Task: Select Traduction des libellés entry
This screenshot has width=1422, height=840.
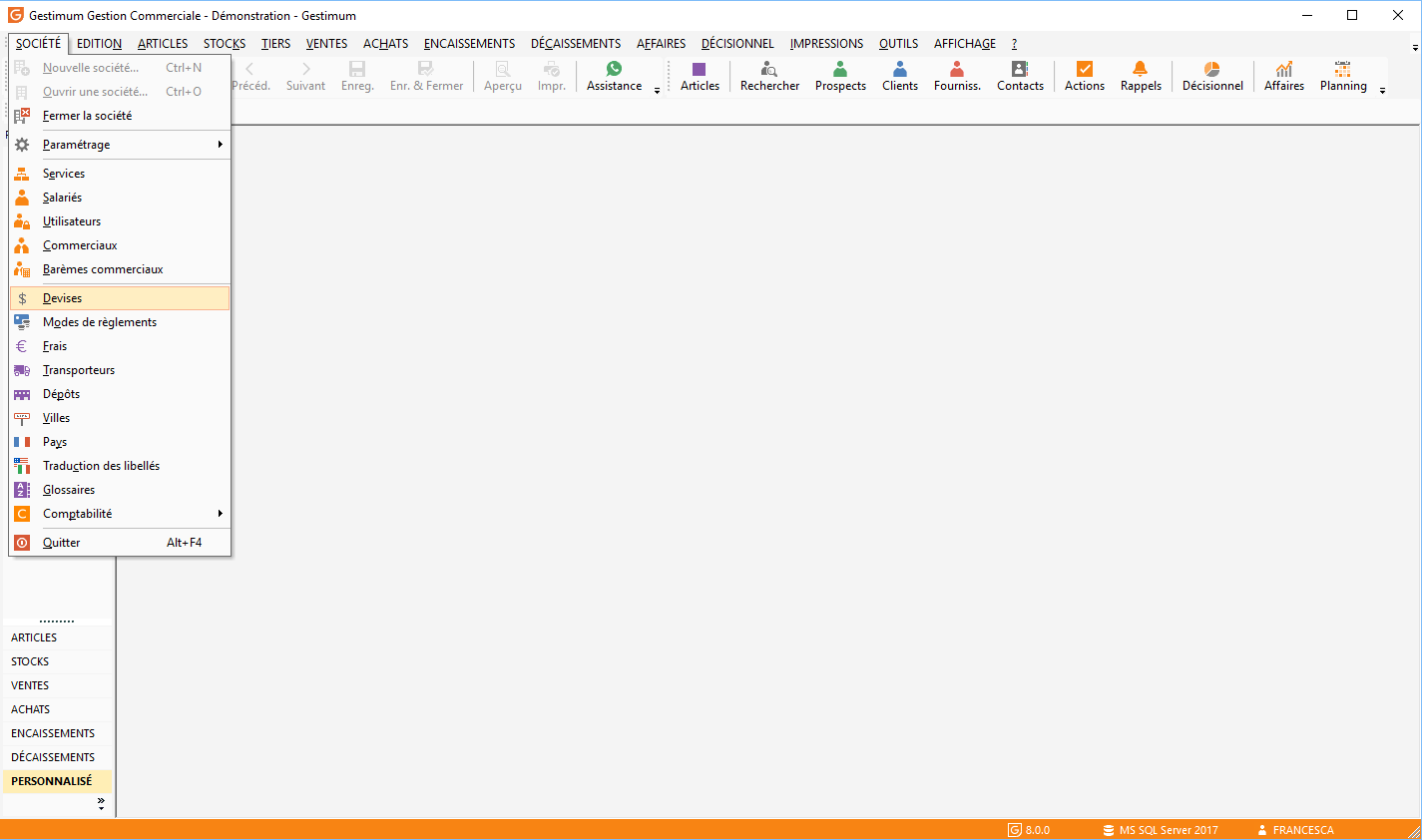Action: point(120,466)
